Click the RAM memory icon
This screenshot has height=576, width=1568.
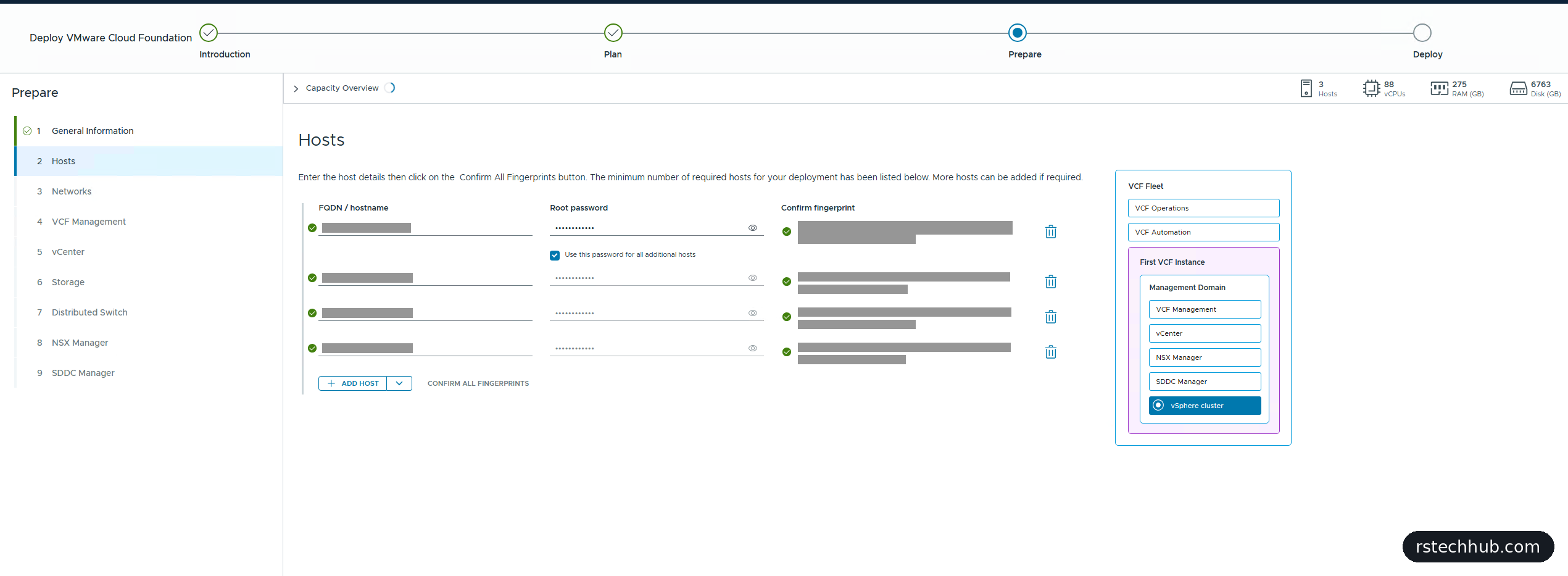pos(1439,88)
